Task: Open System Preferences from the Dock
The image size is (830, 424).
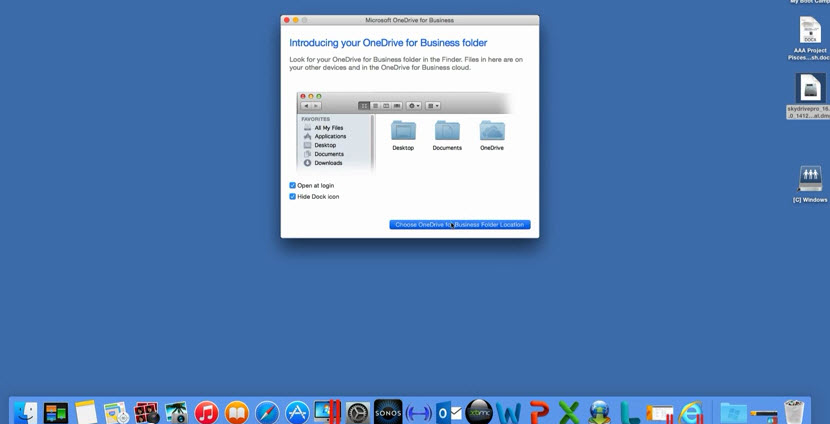Action: tap(358, 412)
